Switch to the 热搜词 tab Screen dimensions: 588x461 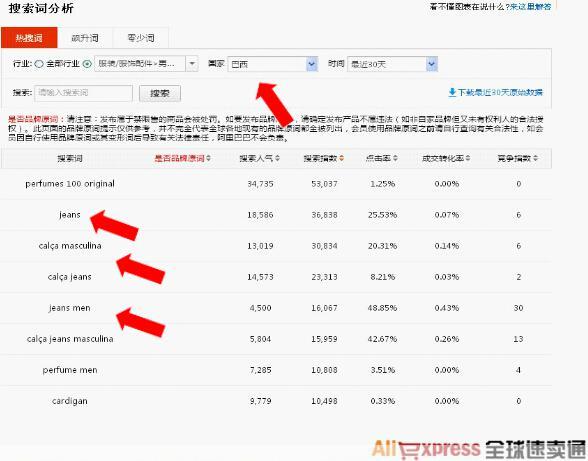click(29, 38)
